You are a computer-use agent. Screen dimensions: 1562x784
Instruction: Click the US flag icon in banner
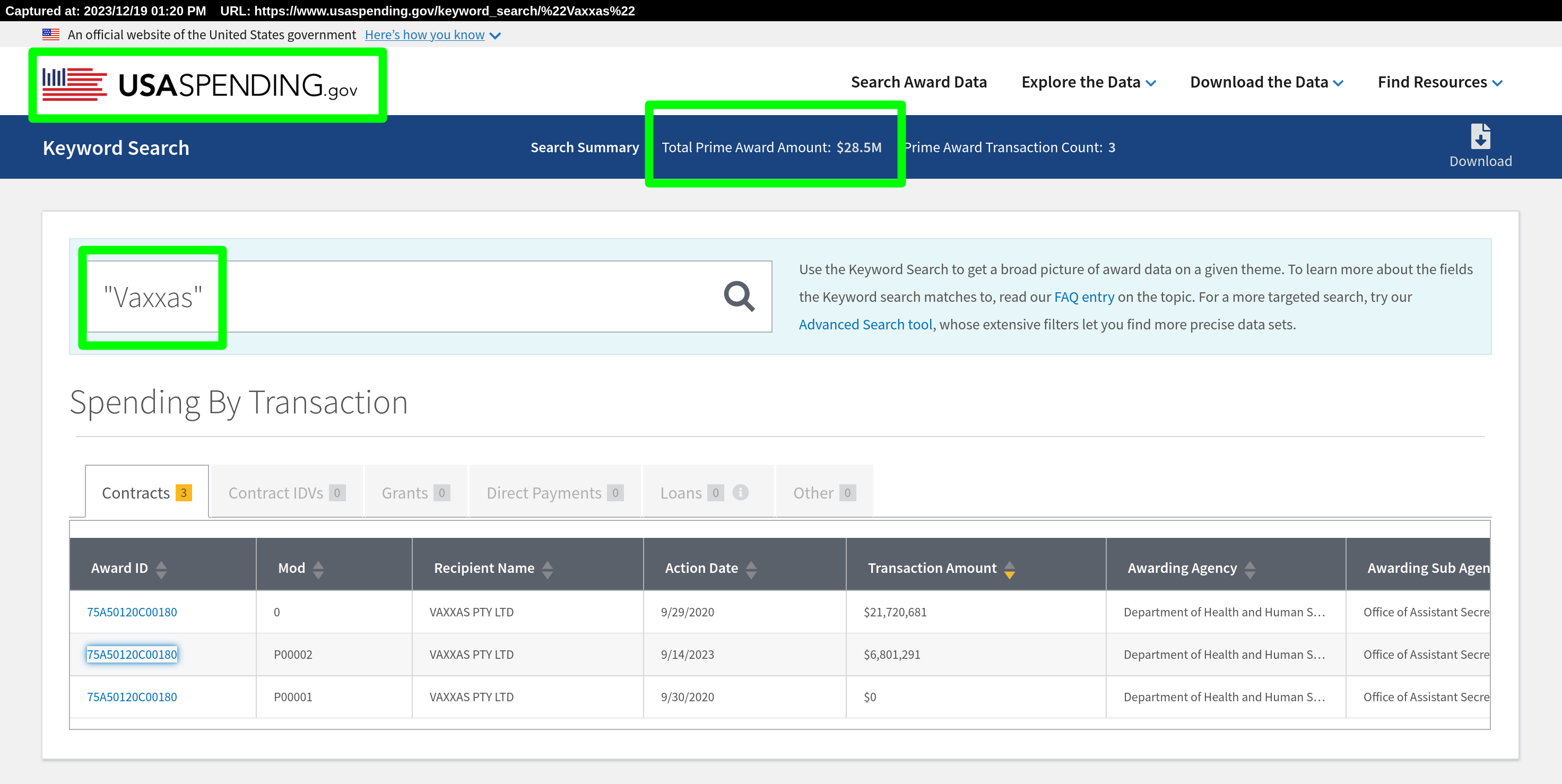51,34
